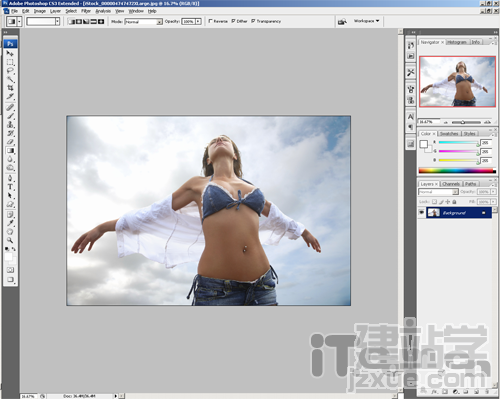Select the Move tool

coord(10,53)
